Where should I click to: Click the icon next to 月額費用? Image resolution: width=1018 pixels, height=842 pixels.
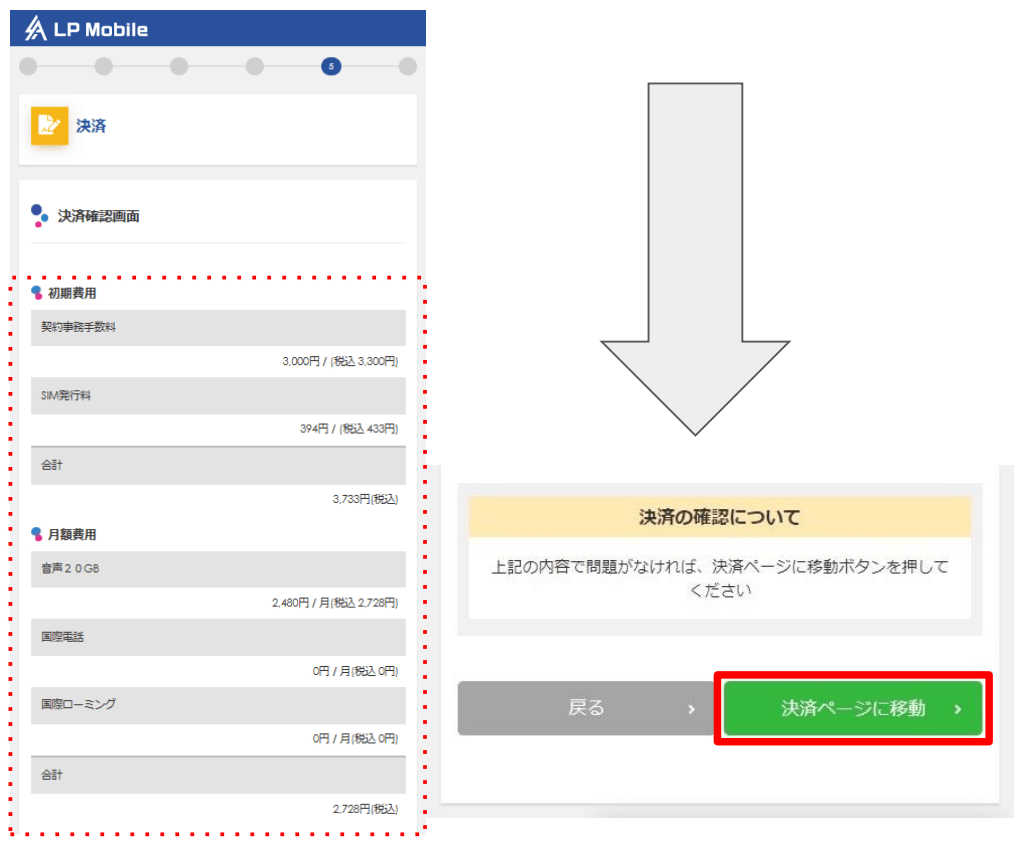tap(37, 534)
